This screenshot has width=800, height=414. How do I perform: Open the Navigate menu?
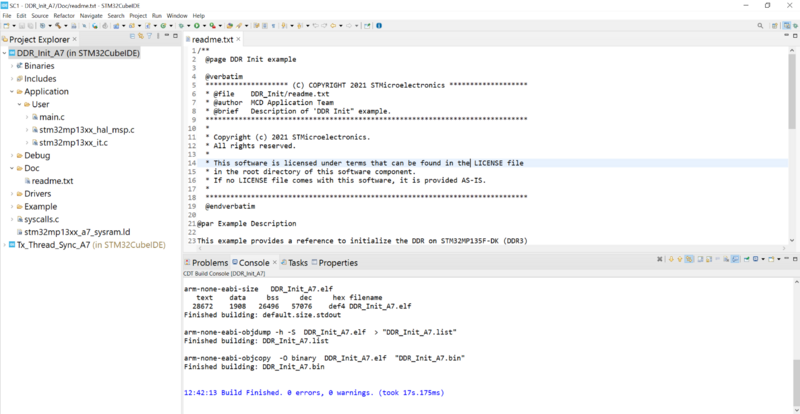coord(91,16)
